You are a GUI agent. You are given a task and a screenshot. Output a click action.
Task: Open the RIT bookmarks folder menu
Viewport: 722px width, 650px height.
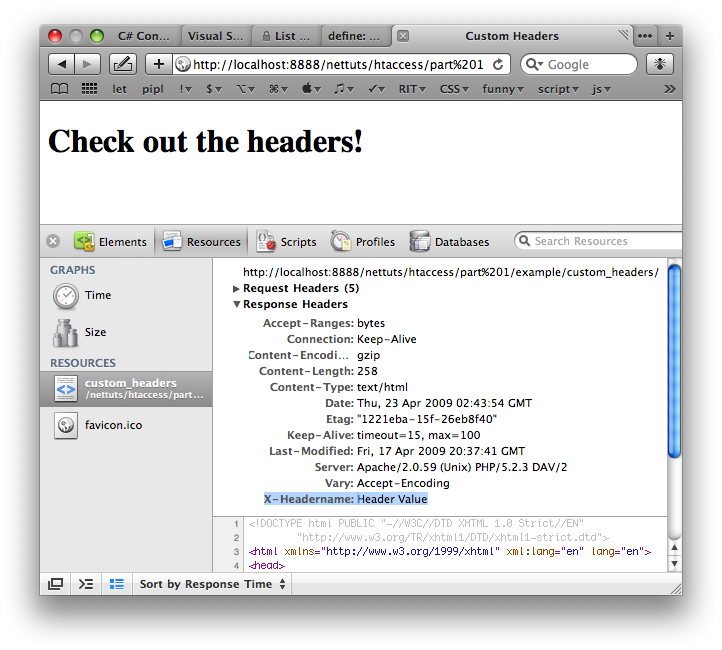[x=408, y=89]
